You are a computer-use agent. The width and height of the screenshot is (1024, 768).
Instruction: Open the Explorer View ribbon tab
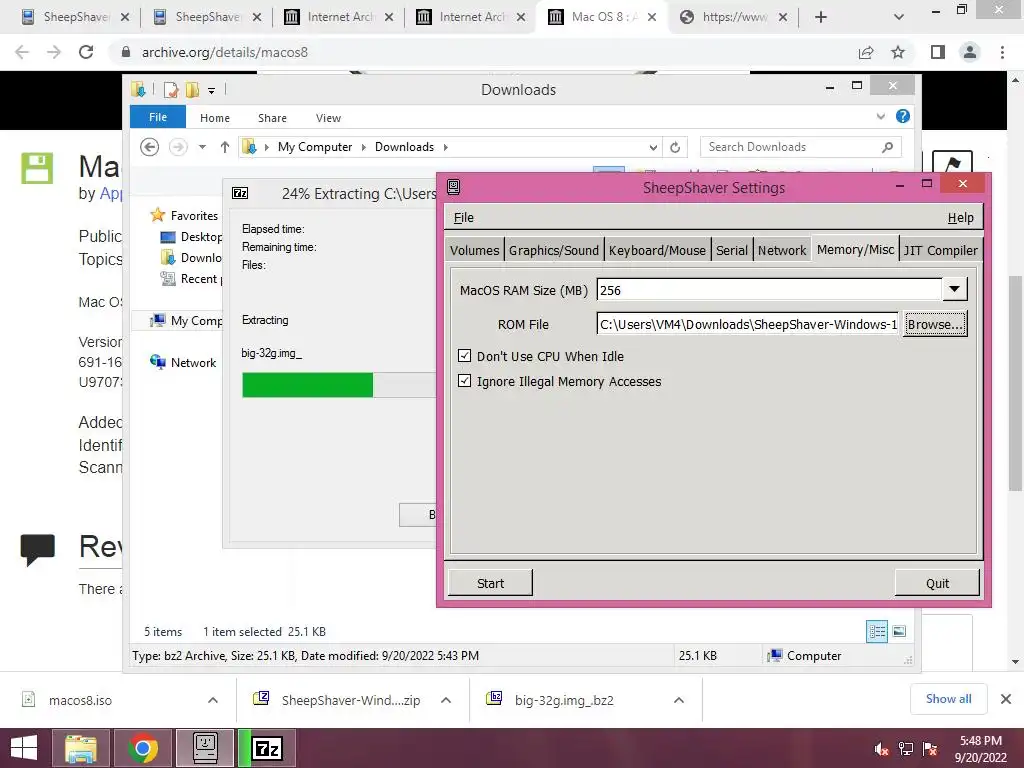328,118
